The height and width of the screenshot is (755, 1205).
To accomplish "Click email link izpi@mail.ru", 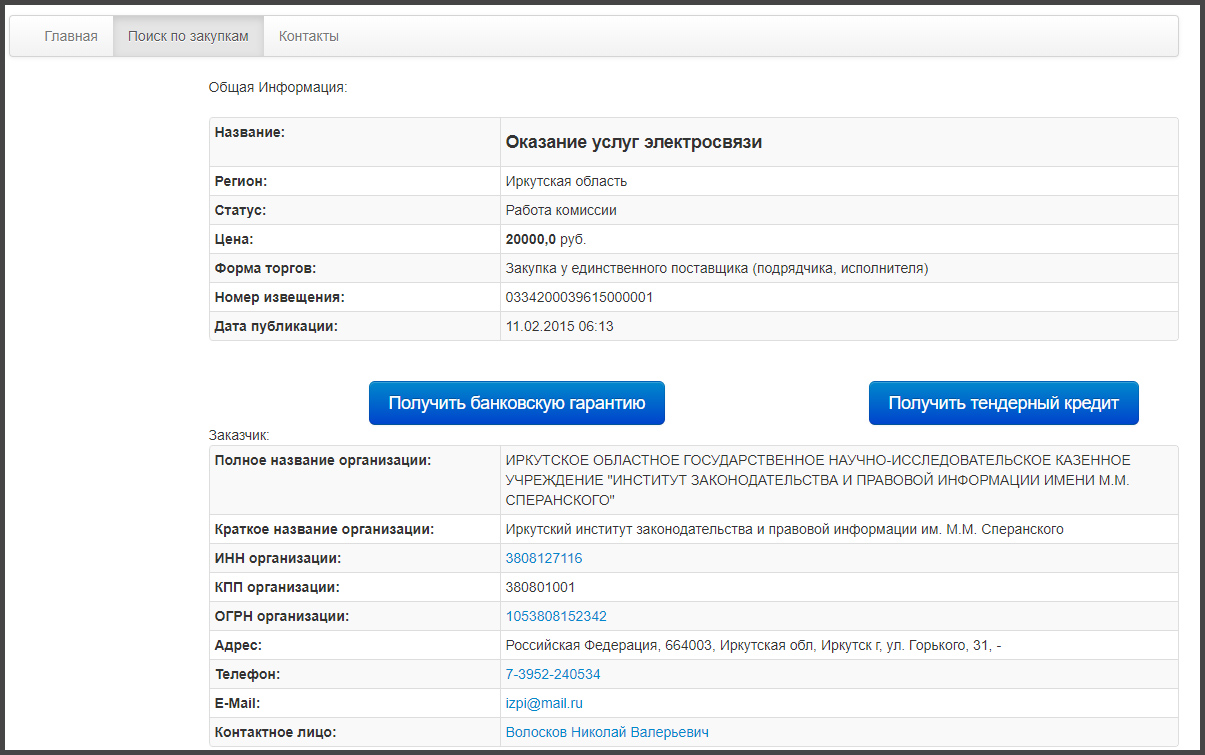I will [x=544, y=703].
